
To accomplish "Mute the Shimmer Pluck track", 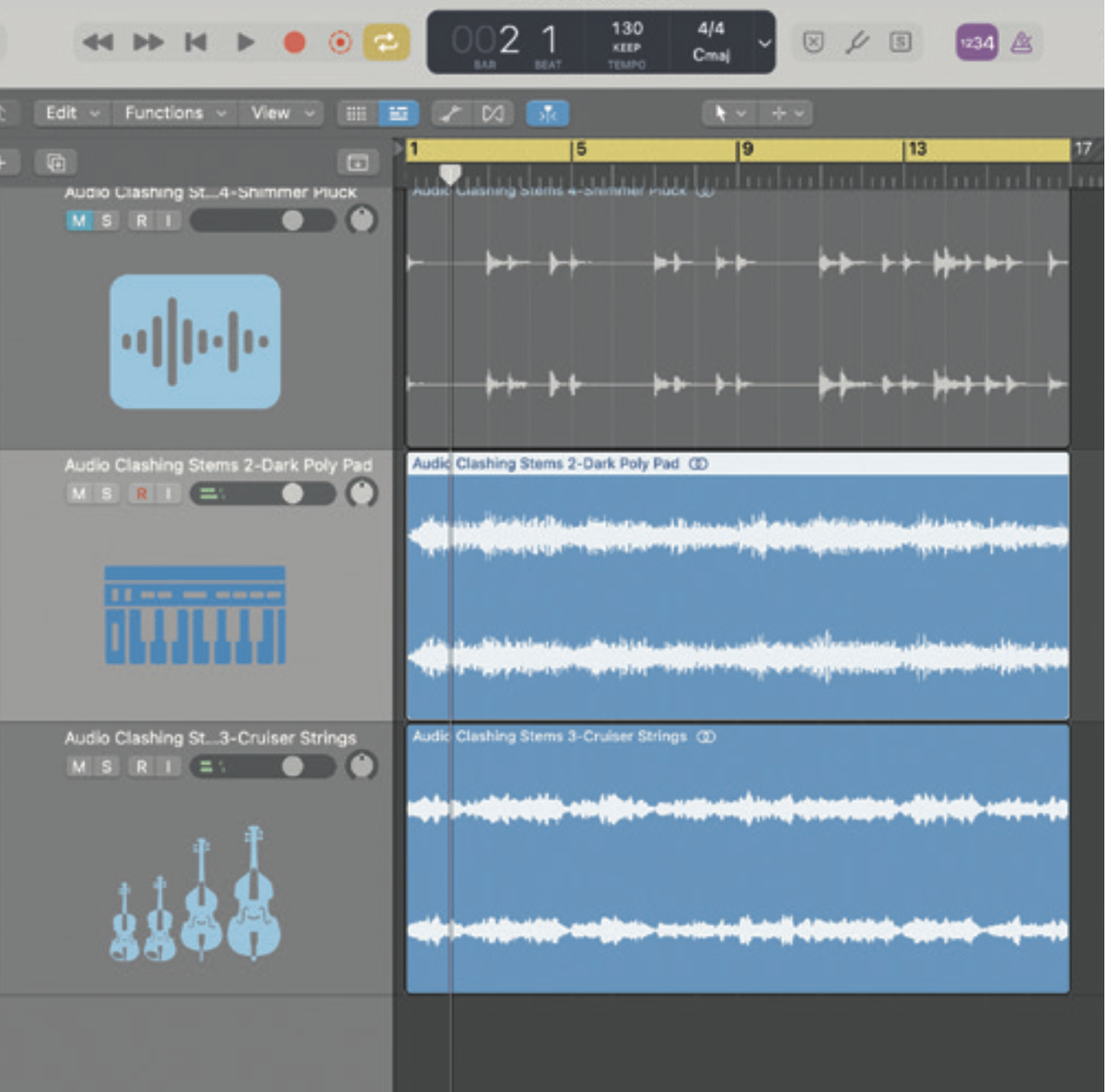I will [x=78, y=220].
